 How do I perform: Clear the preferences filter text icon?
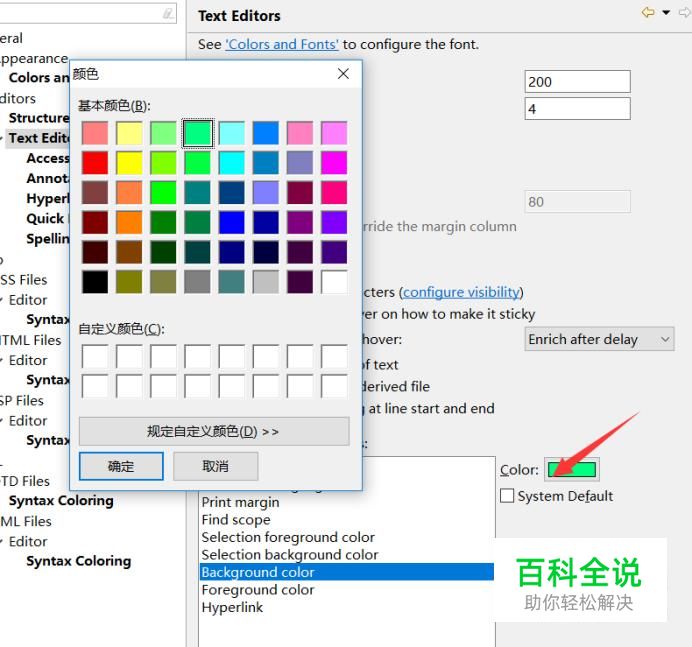coord(168,13)
